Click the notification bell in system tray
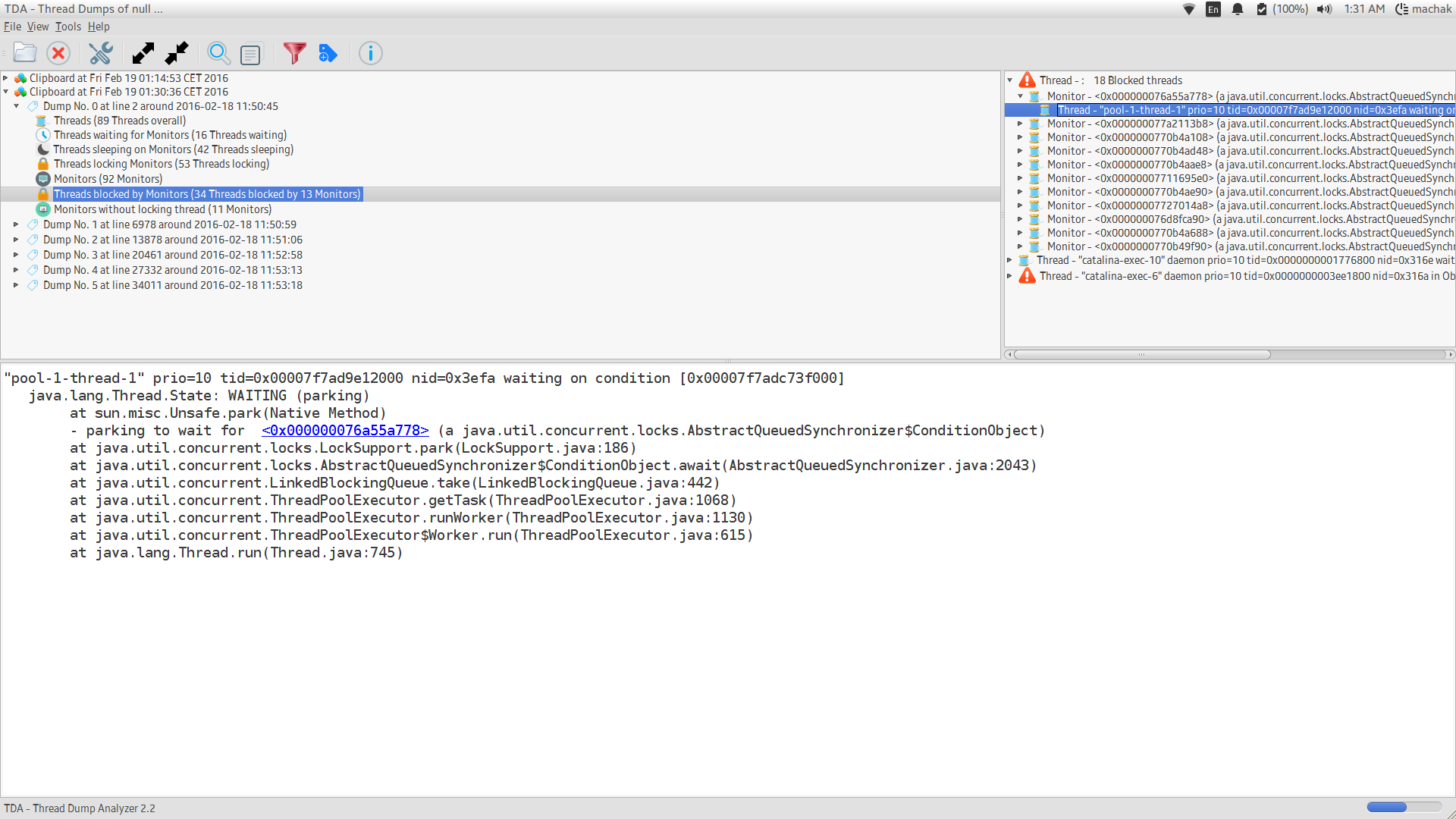Viewport: 1456px width, 819px height. [1238, 9]
